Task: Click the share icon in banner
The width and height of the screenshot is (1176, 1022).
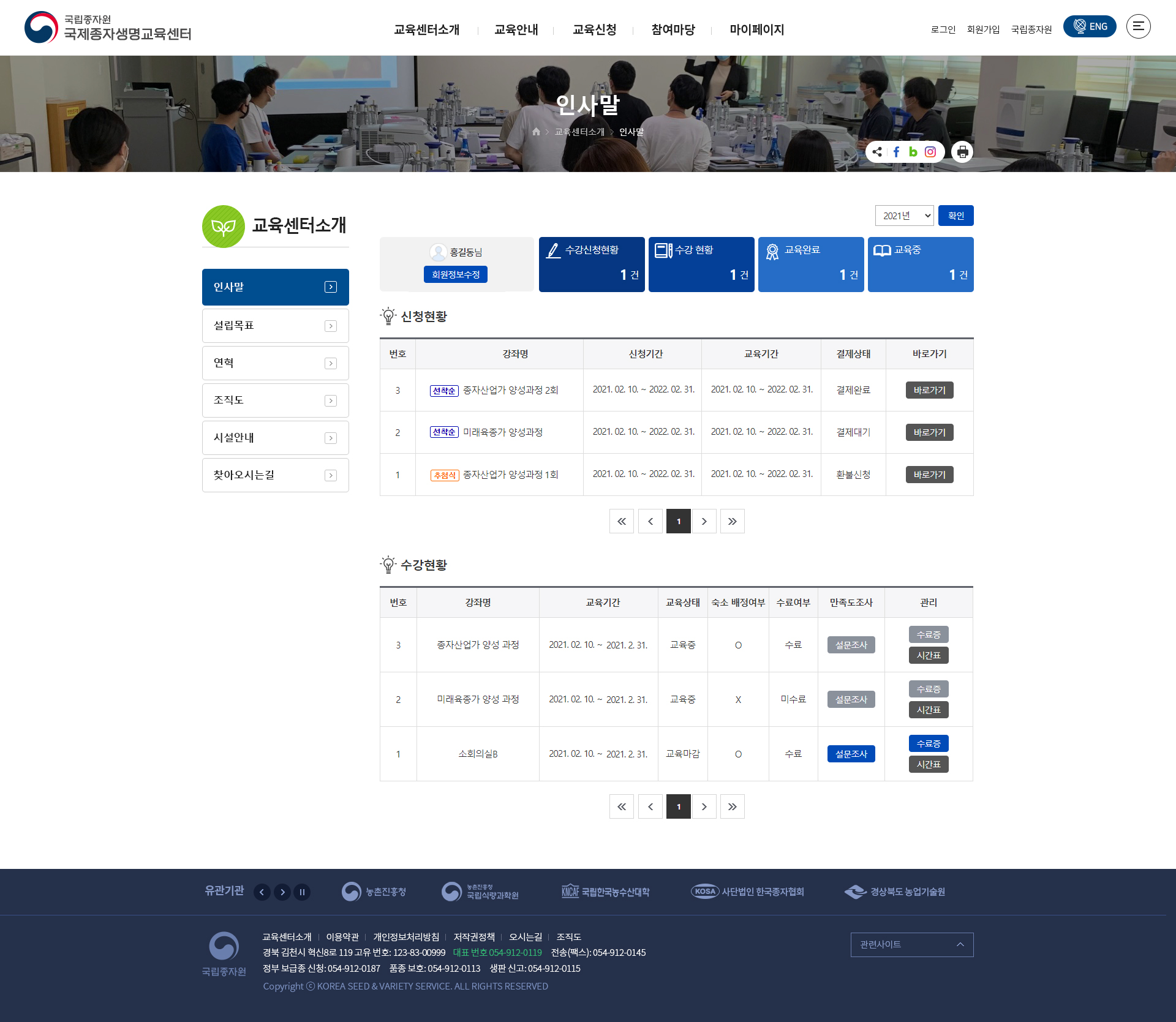Action: pos(877,152)
